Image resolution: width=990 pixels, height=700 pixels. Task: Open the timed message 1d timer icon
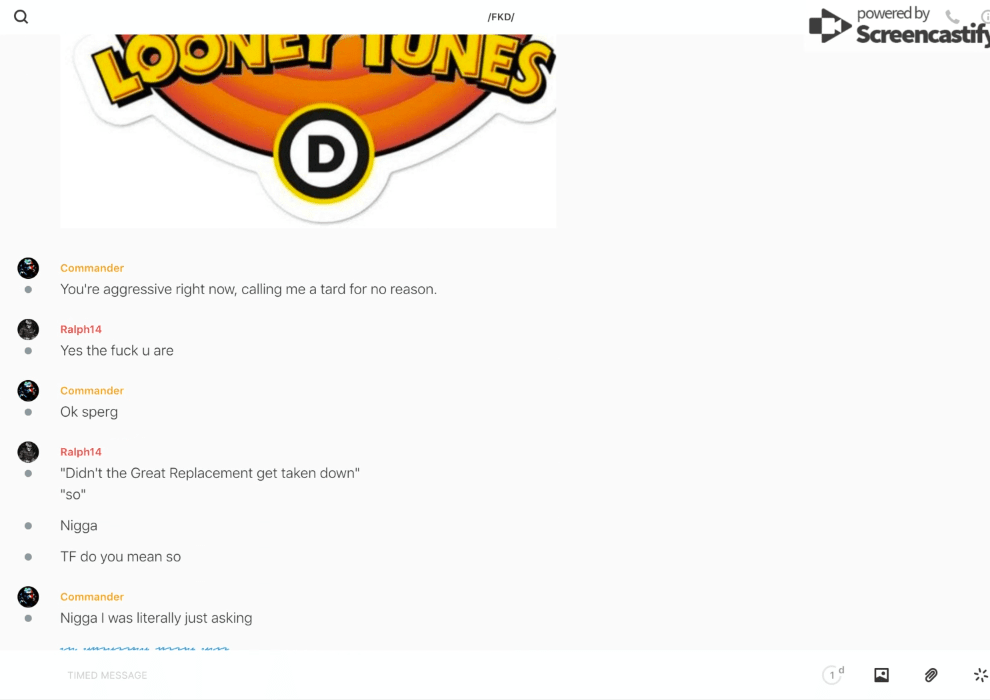click(x=833, y=675)
